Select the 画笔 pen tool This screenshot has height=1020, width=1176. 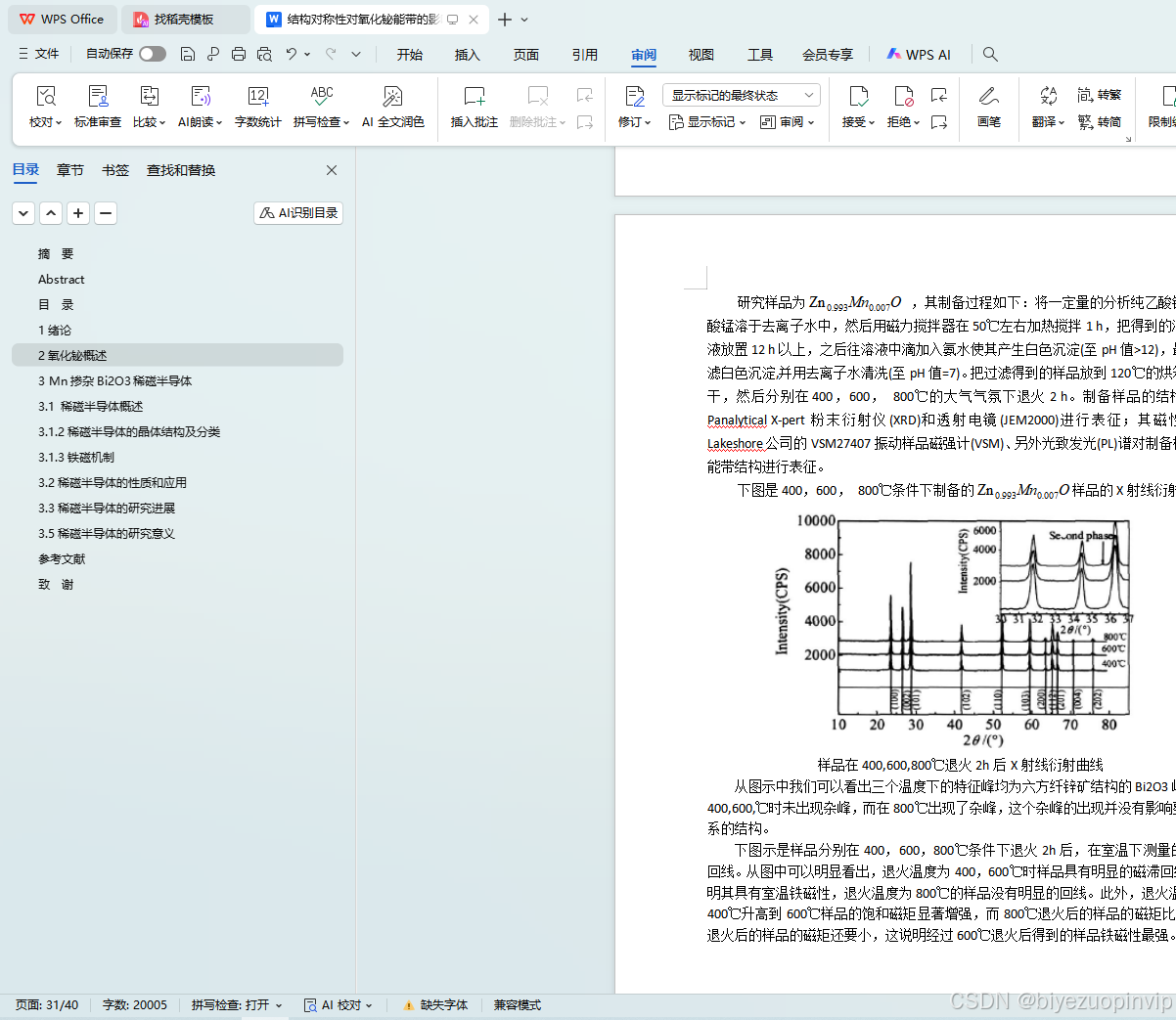click(989, 107)
